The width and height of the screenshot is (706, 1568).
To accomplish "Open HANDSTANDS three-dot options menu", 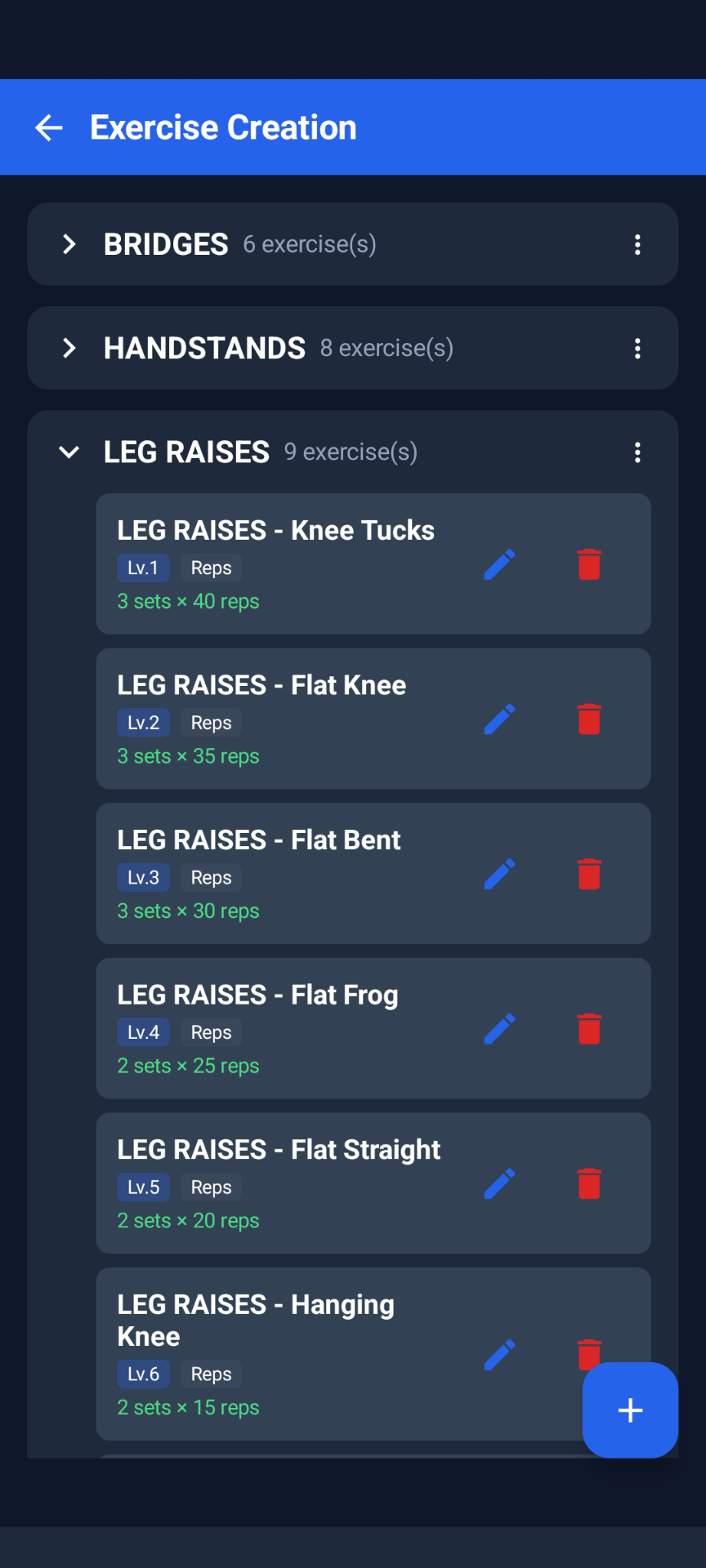I will [637, 349].
